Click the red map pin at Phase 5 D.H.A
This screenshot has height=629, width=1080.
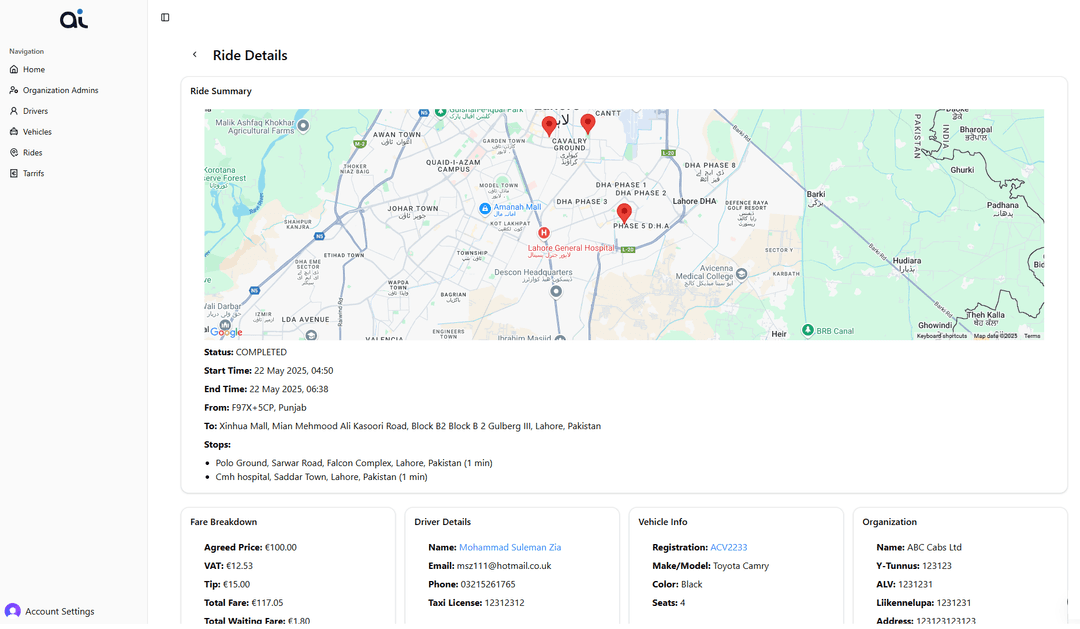point(624,213)
